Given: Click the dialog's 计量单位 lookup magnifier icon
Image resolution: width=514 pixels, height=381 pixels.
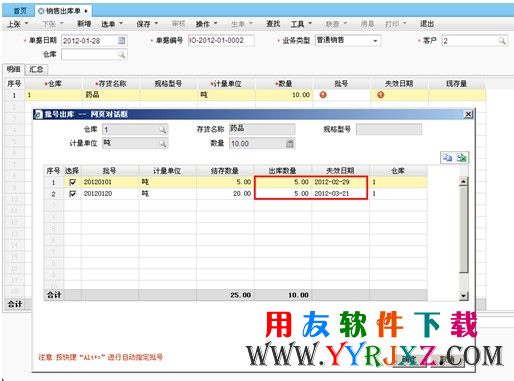Looking at the screenshot, I should pyautogui.click(x=162, y=143).
